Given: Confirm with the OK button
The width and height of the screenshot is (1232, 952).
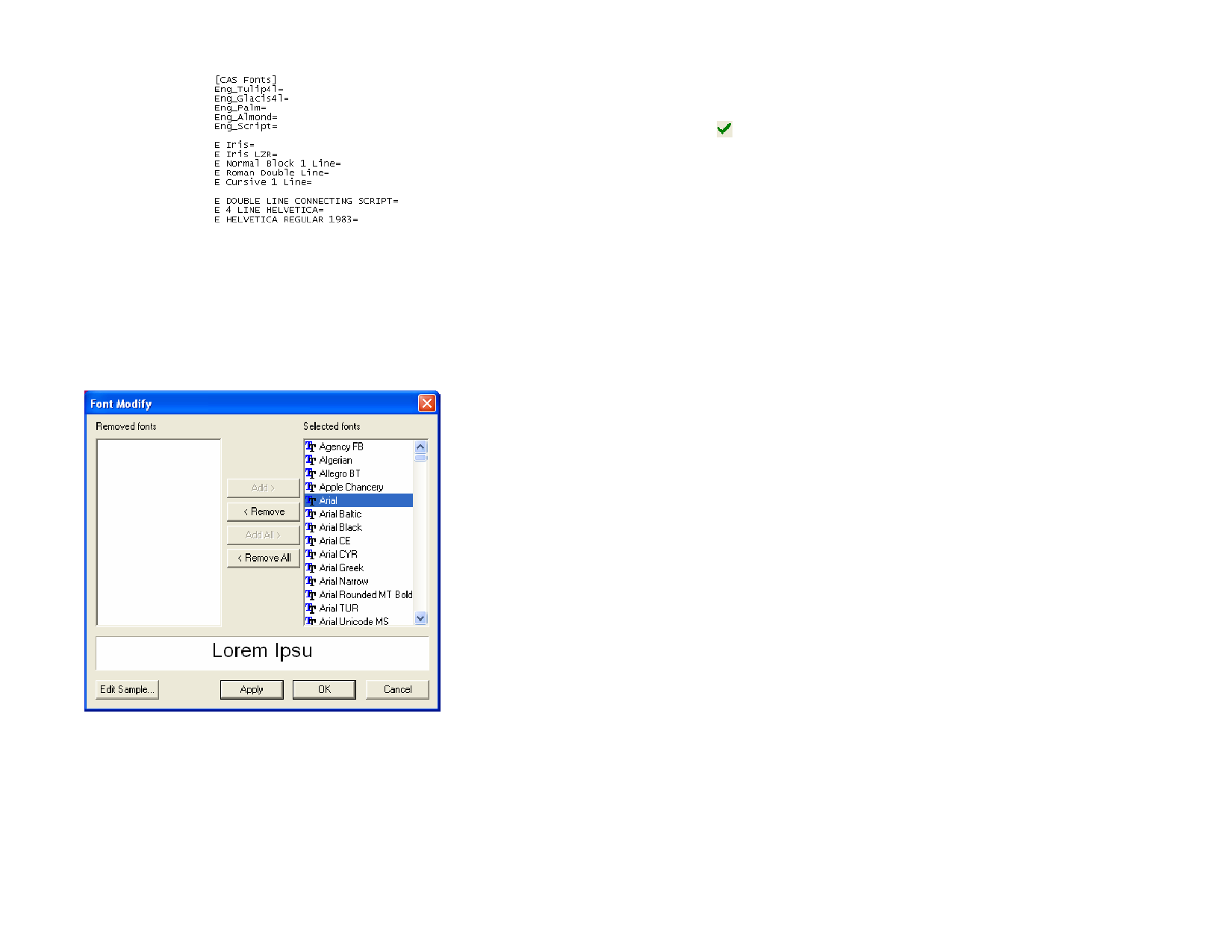Looking at the screenshot, I should click(324, 689).
